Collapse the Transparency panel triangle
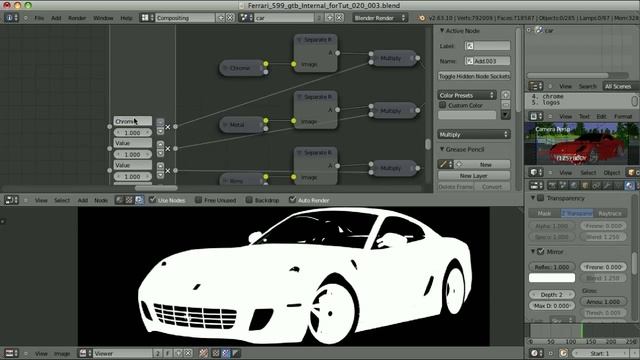Image resolution: width=640 pixels, height=360 pixels. (533, 198)
